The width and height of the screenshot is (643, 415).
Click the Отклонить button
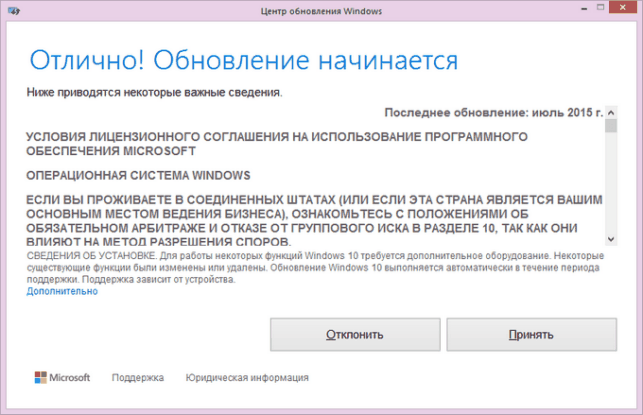point(355,335)
